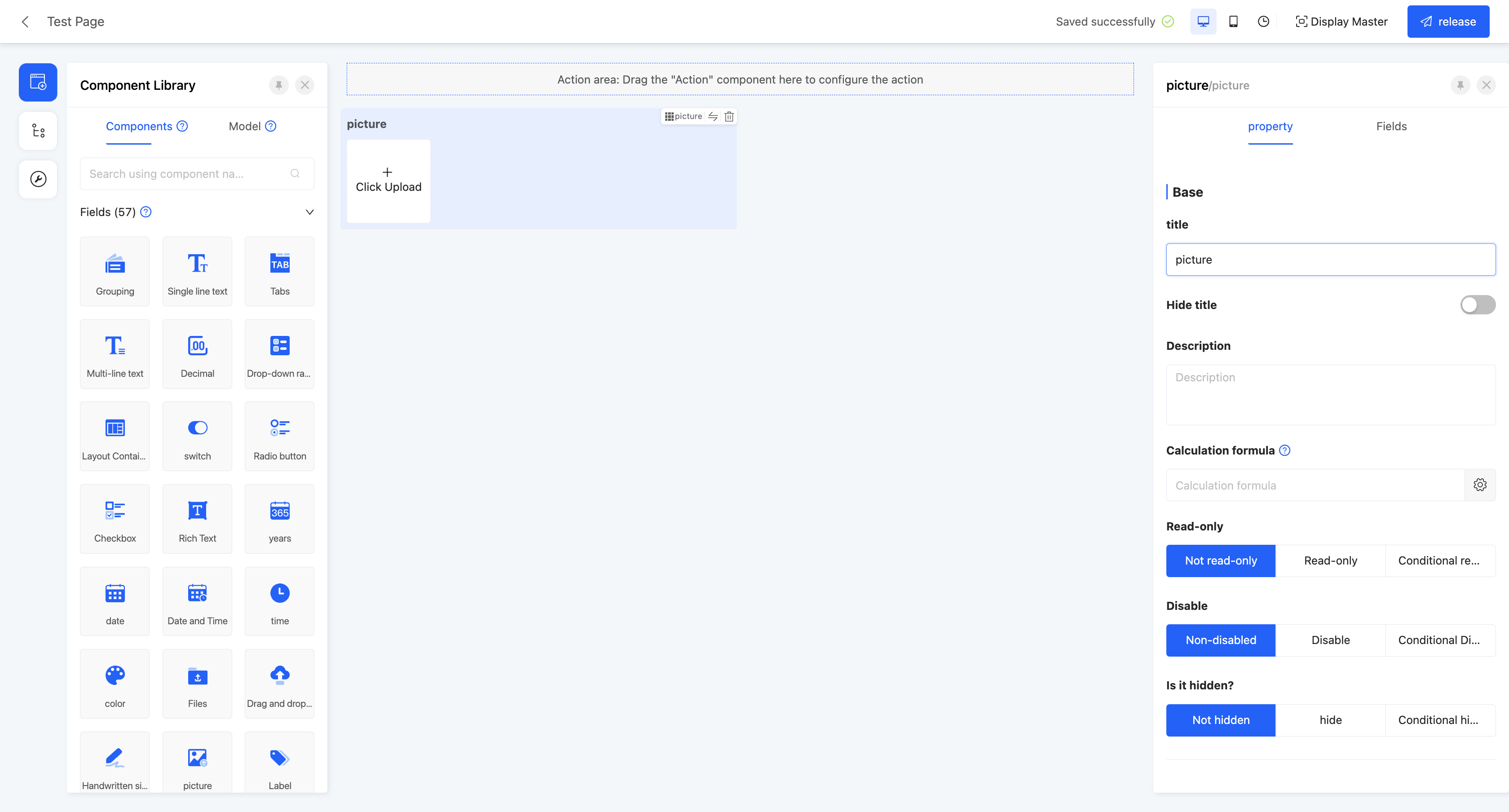The image size is (1509, 812).
Task: Click the back arrow next to Test Page
Action: click(25, 22)
